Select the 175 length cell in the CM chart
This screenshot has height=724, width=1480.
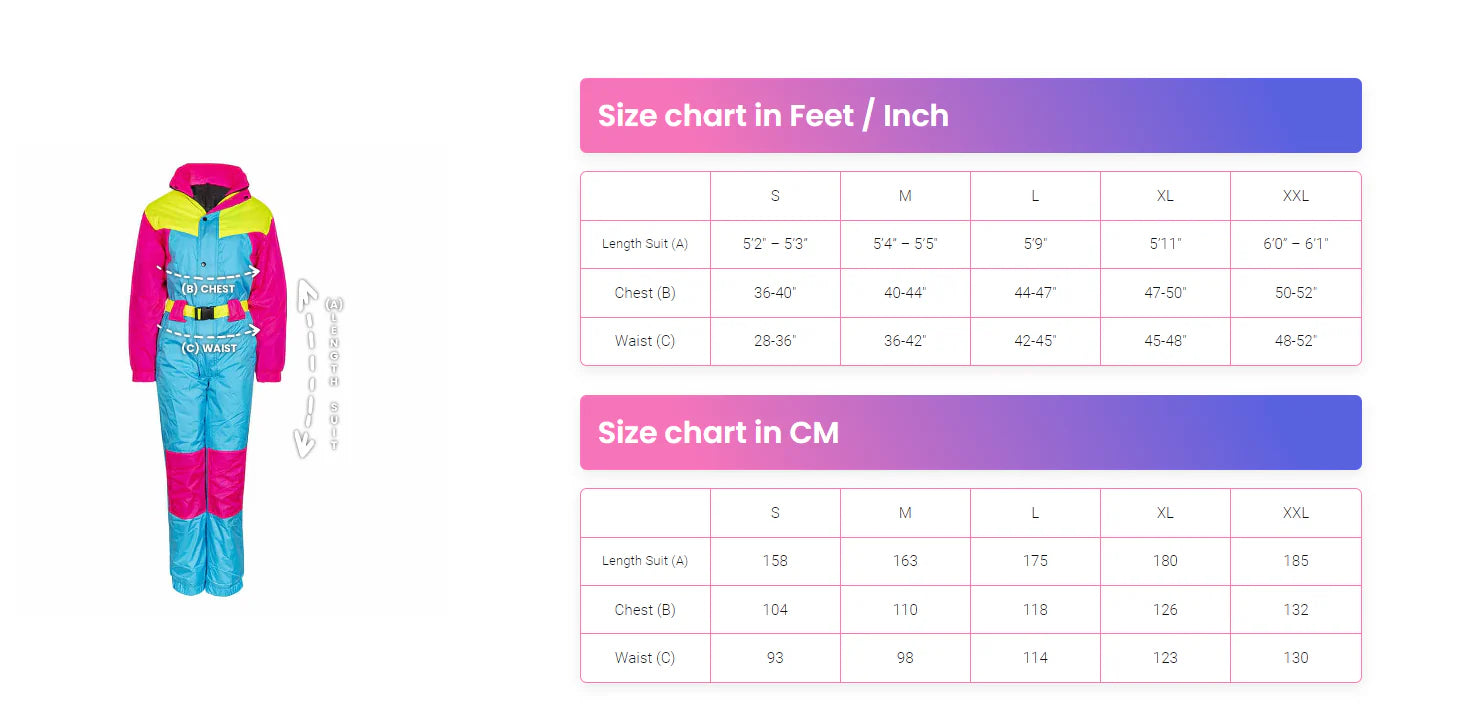pyautogui.click(x=1035, y=561)
